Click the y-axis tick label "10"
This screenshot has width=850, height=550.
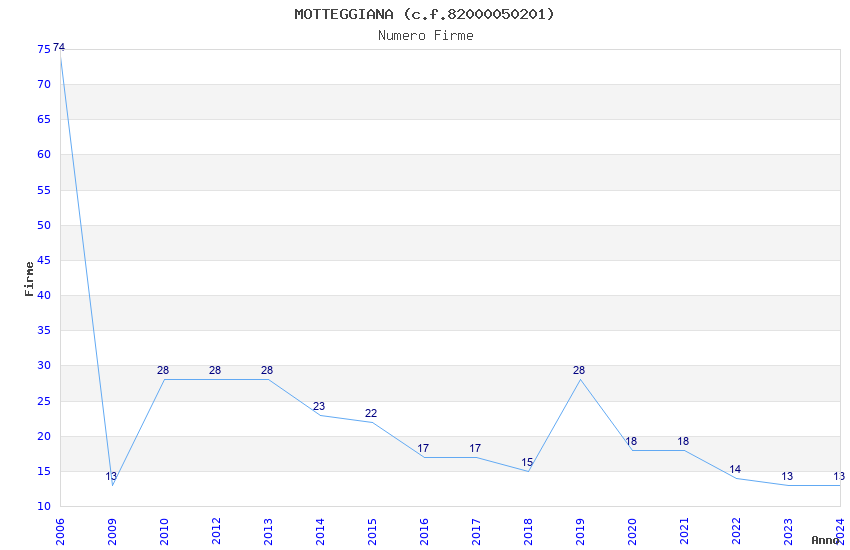coord(44,507)
